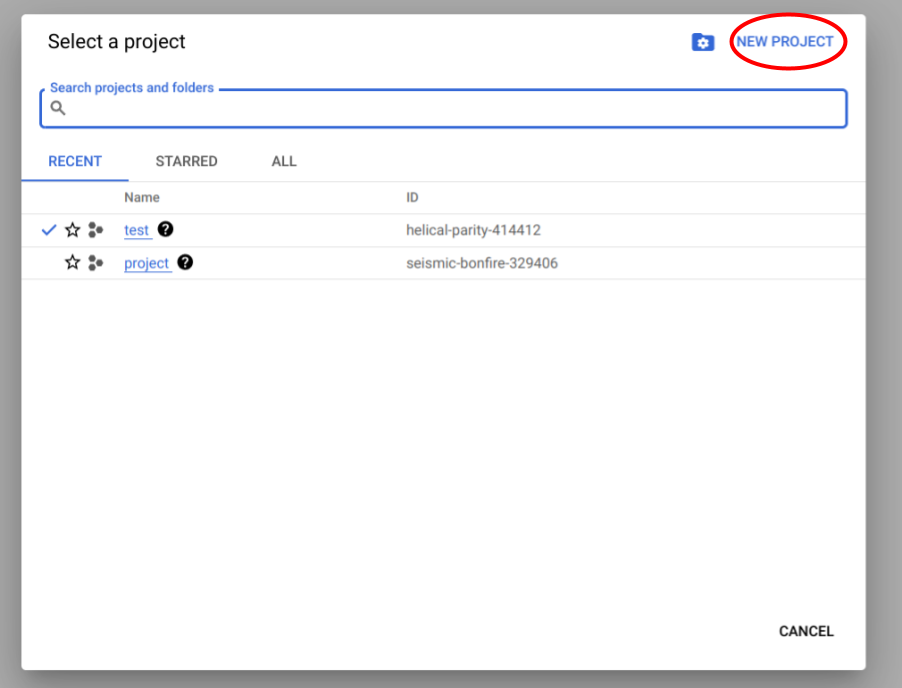
Task: Click the helical-parity-414412 project ID
Action: [x=473, y=230]
